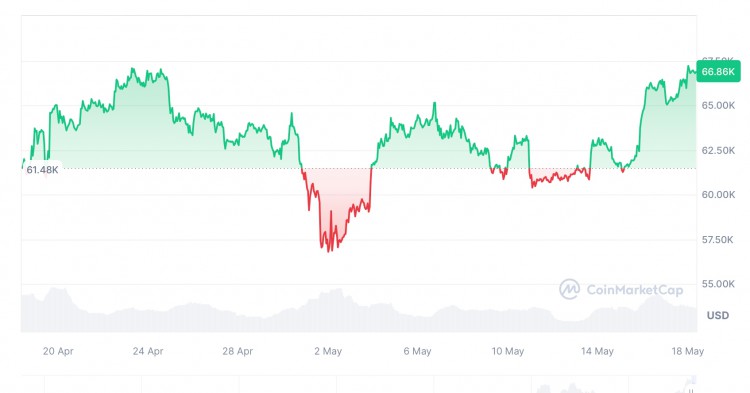Click the lowest red dip of the price line
The image size is (750, 393).
point(329,251)
